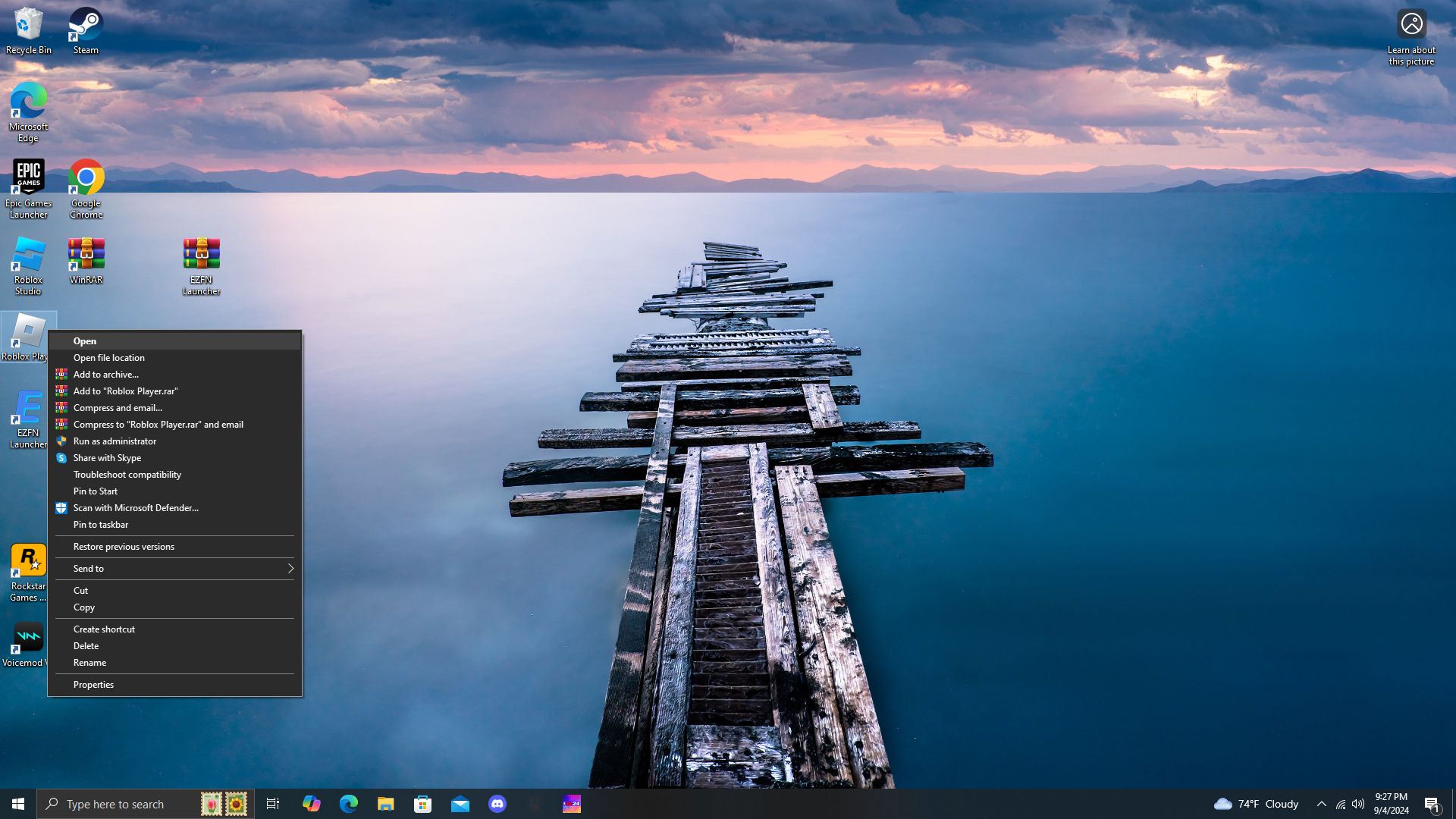Screen dimensions: 1456x819
Task: Click Open file location entry
Action: (x=108, y=358)
